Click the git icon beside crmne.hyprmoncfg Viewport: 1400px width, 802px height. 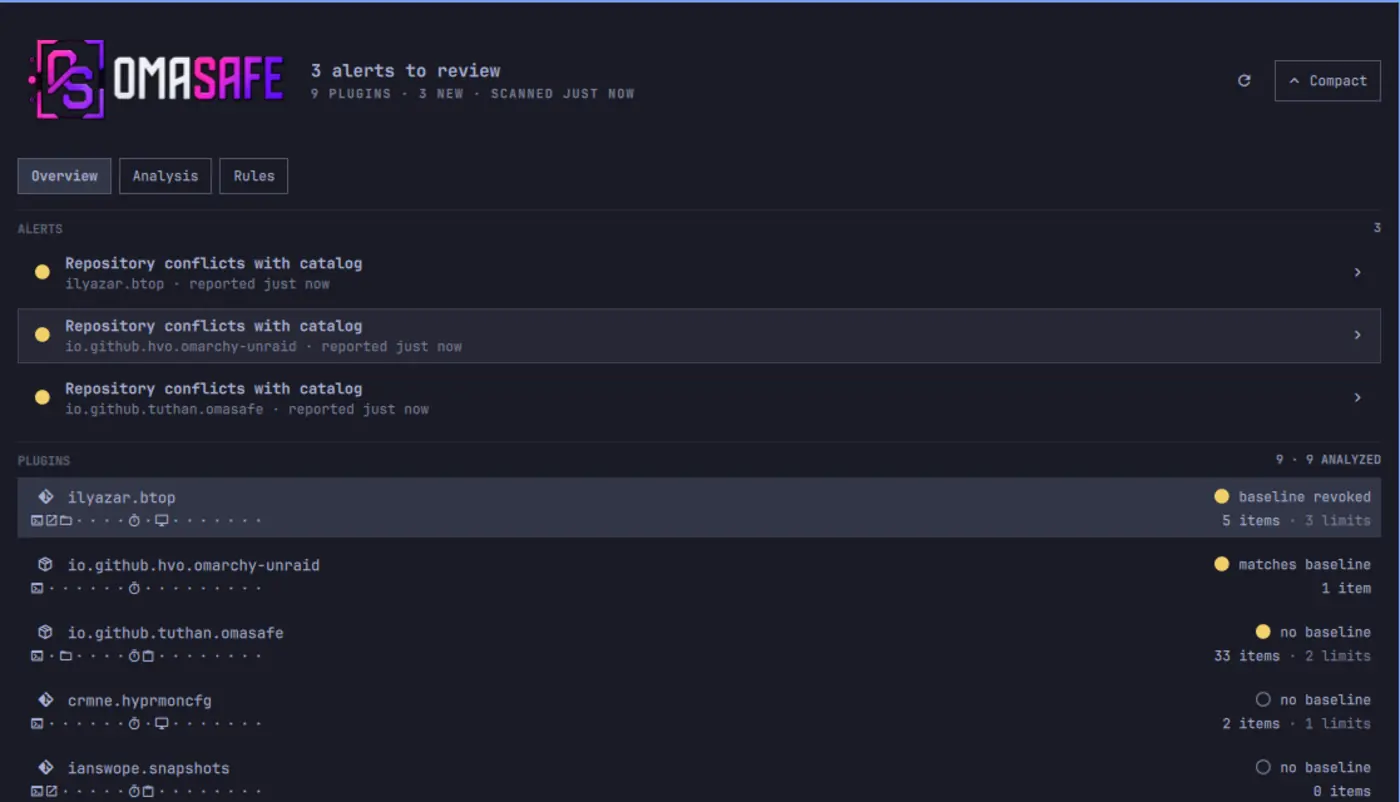point(45,700)
